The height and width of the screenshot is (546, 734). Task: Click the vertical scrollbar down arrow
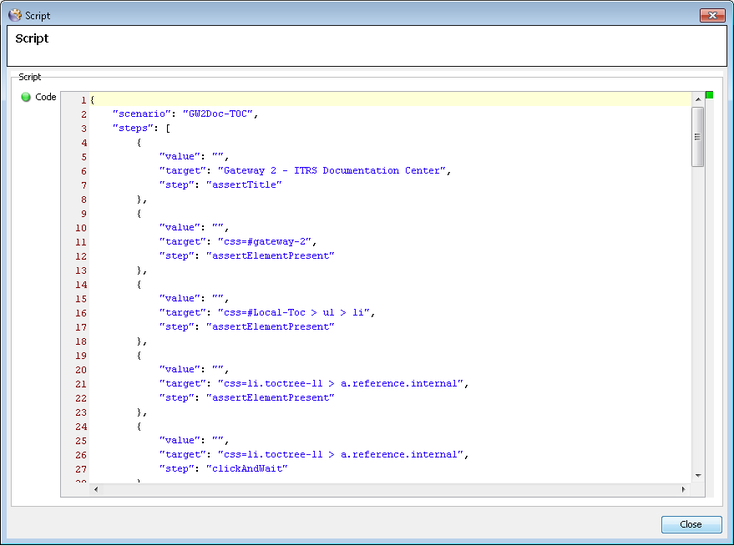(x=698, y=476)
